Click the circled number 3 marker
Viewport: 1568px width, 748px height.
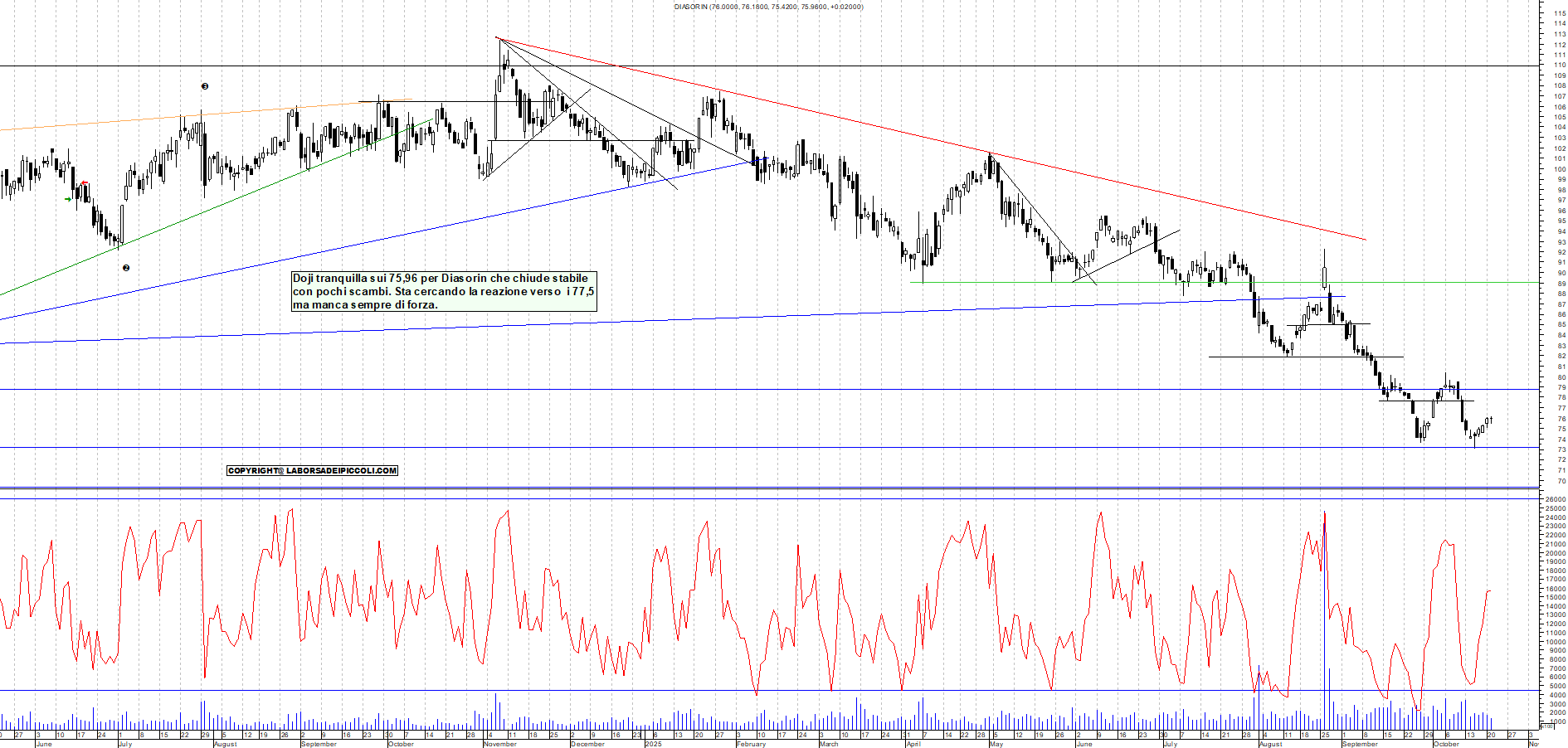tap(205, 86)
